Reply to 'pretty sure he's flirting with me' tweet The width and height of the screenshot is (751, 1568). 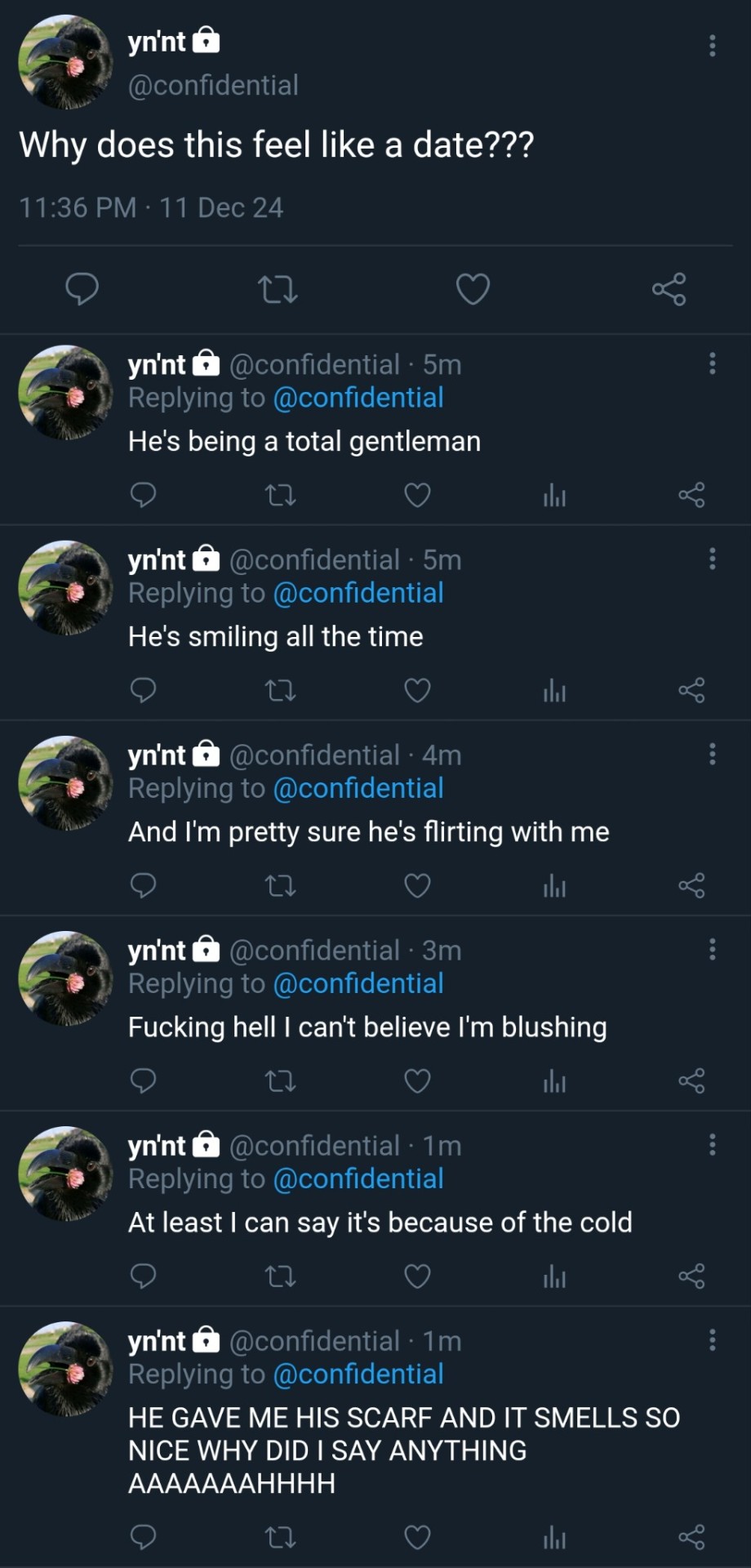coord(144,885)
